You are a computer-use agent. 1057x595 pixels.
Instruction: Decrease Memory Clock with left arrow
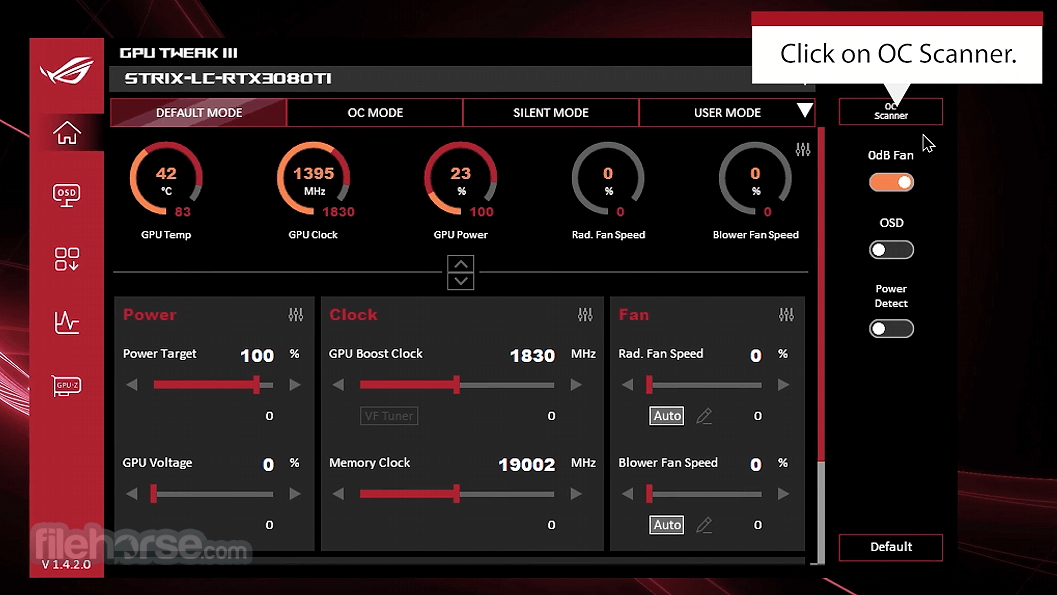tap(338, 494)
